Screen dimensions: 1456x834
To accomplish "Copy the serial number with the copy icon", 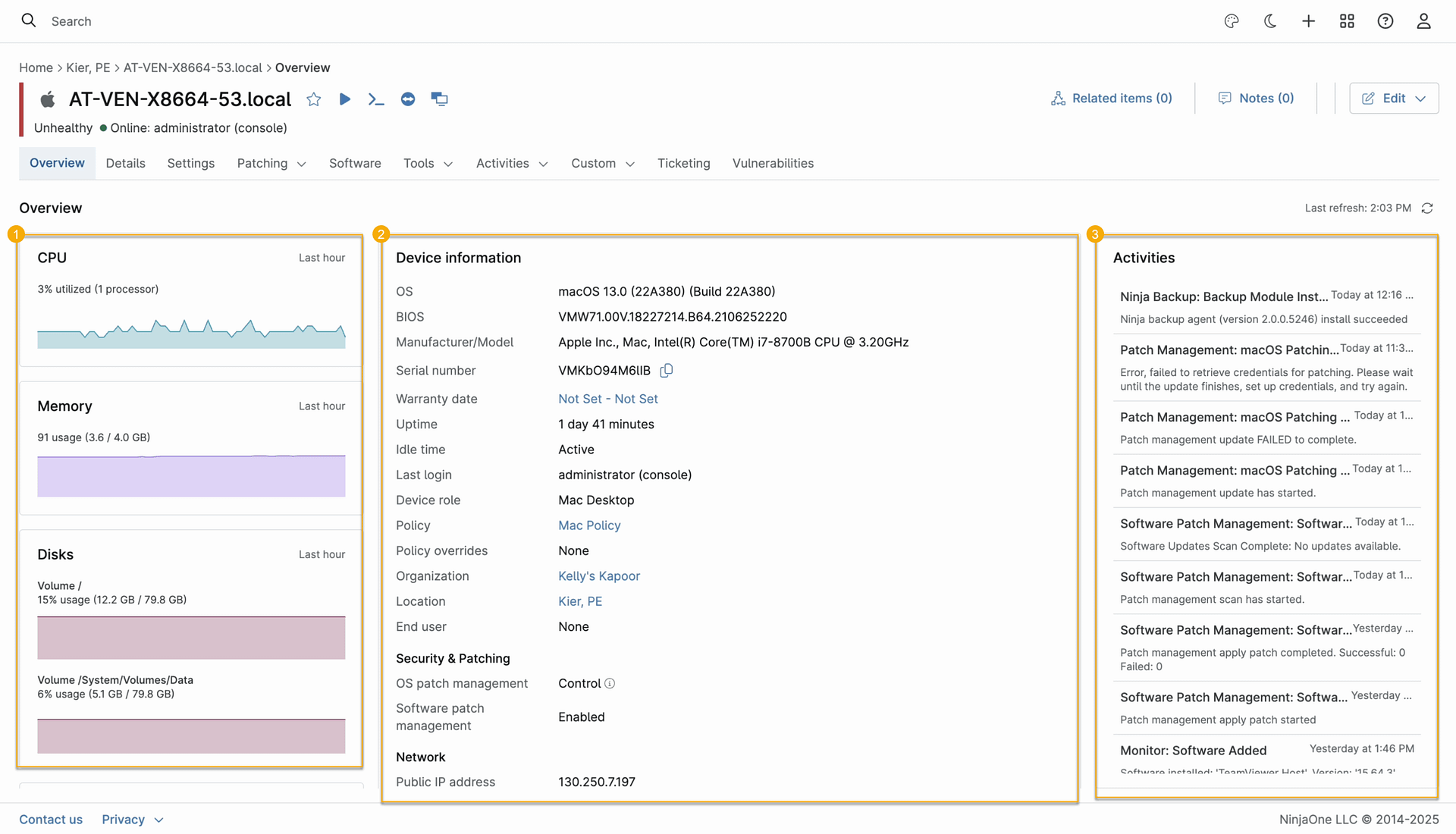I will click(667, 371).
